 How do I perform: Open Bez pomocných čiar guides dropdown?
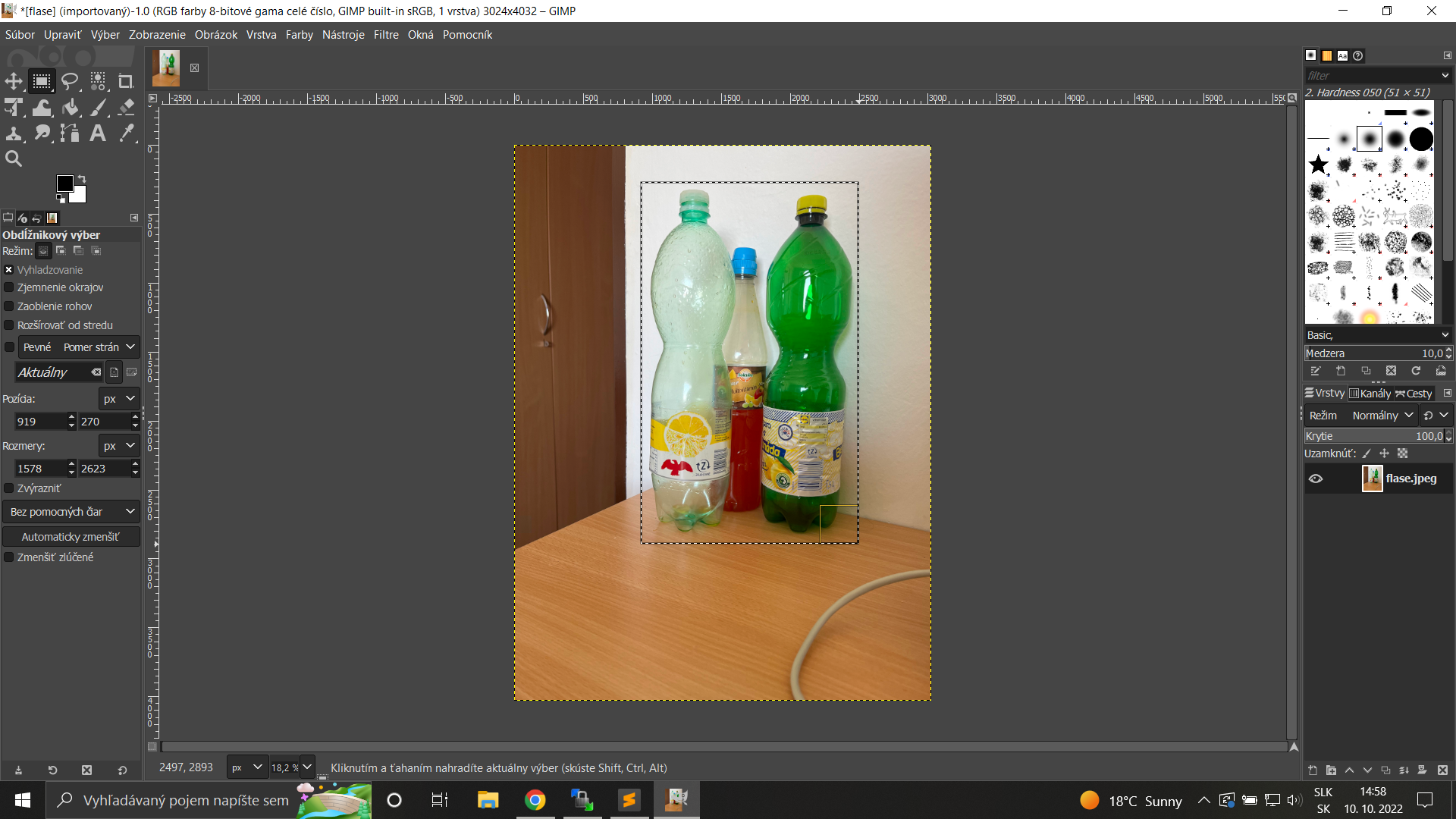(71, 512)
